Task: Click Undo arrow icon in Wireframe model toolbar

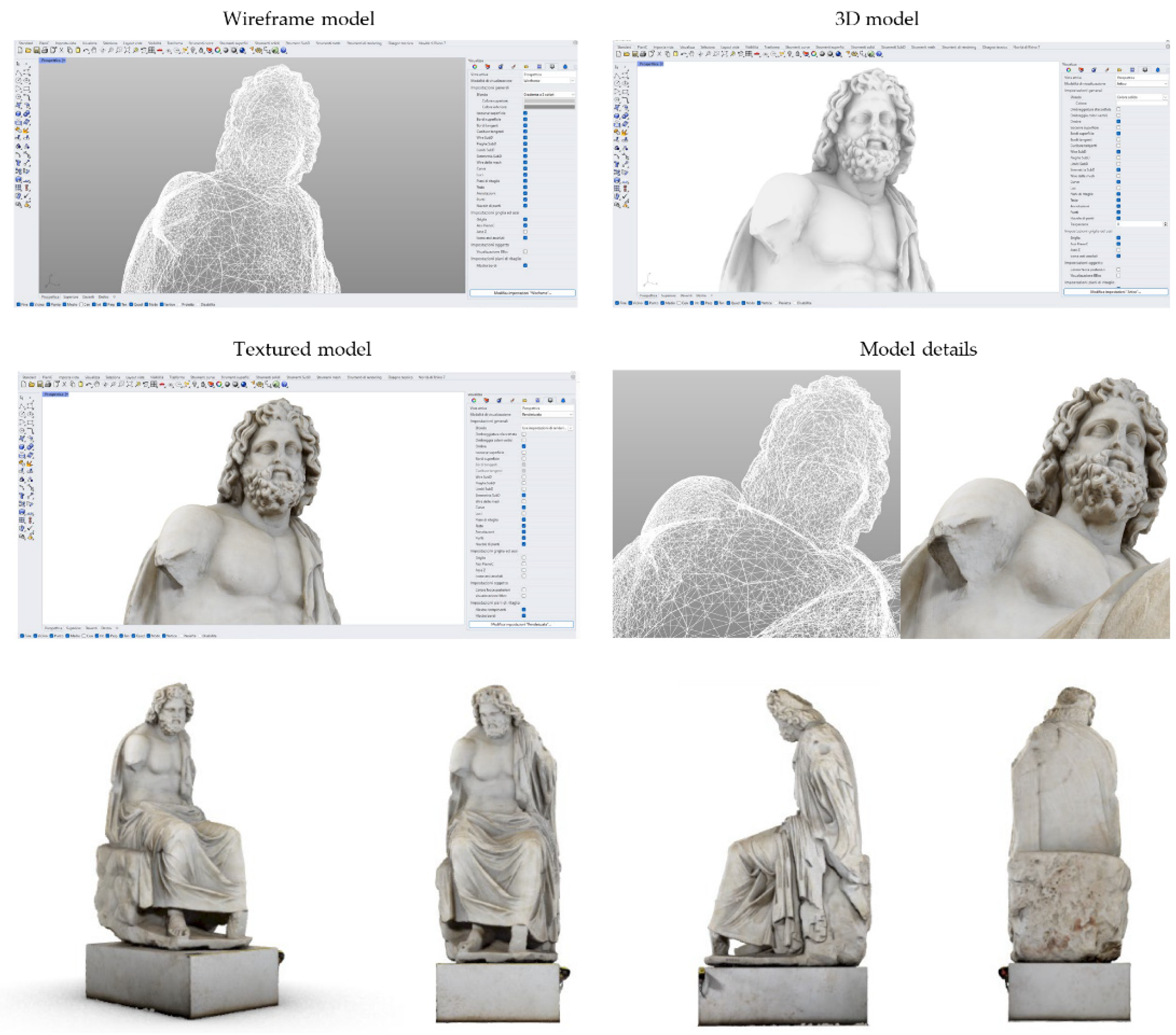Action: (86, 51)
